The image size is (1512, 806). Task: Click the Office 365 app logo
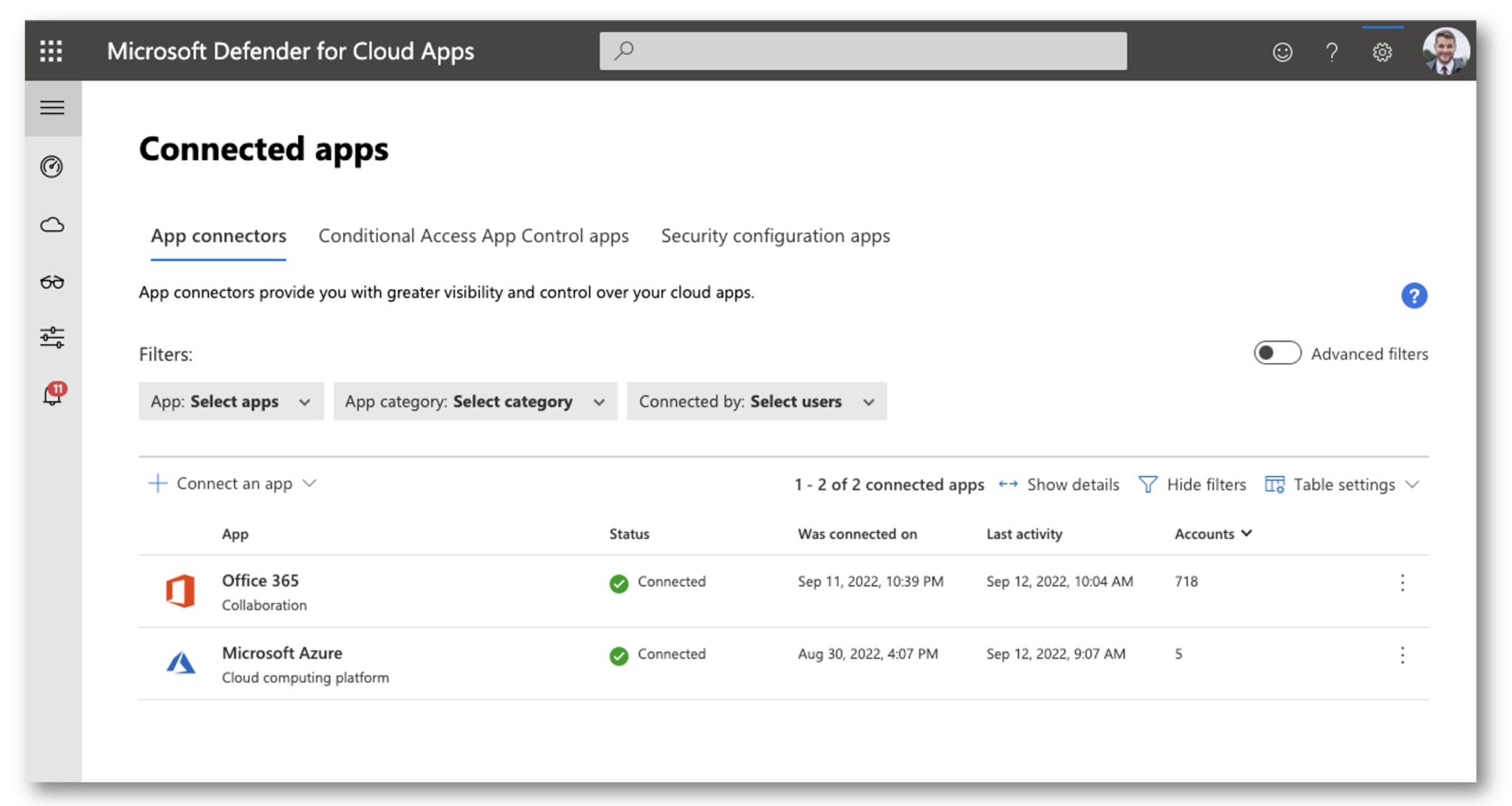[x=180, y=591]
